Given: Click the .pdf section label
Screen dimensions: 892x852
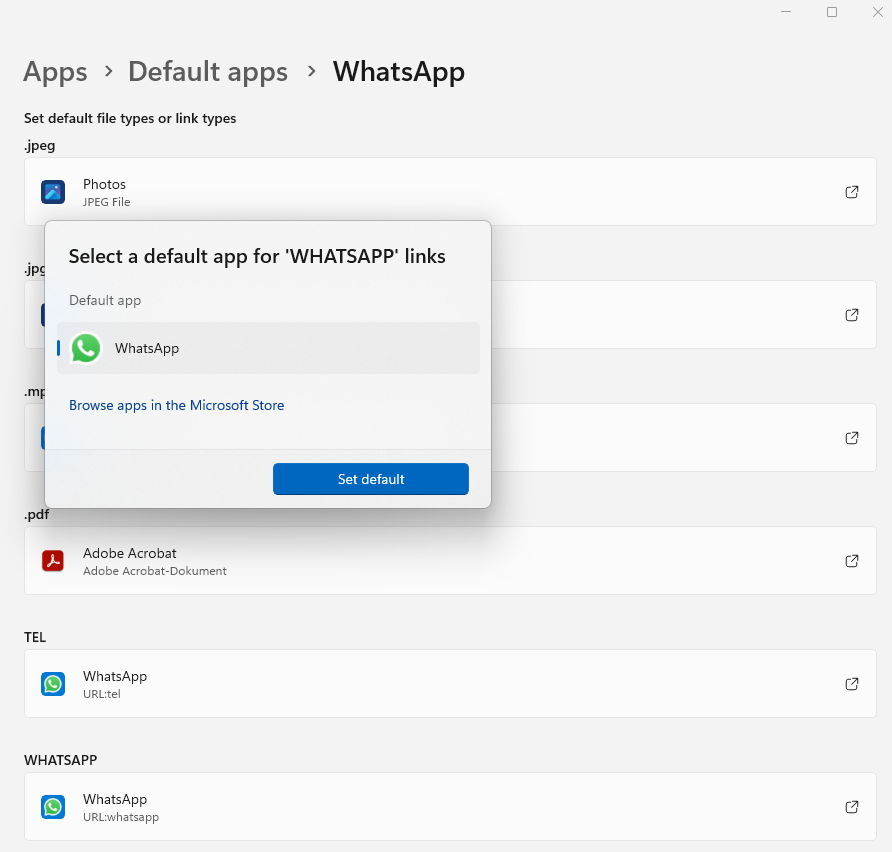Looking at the screenshot, I should [x=36, y=514].
